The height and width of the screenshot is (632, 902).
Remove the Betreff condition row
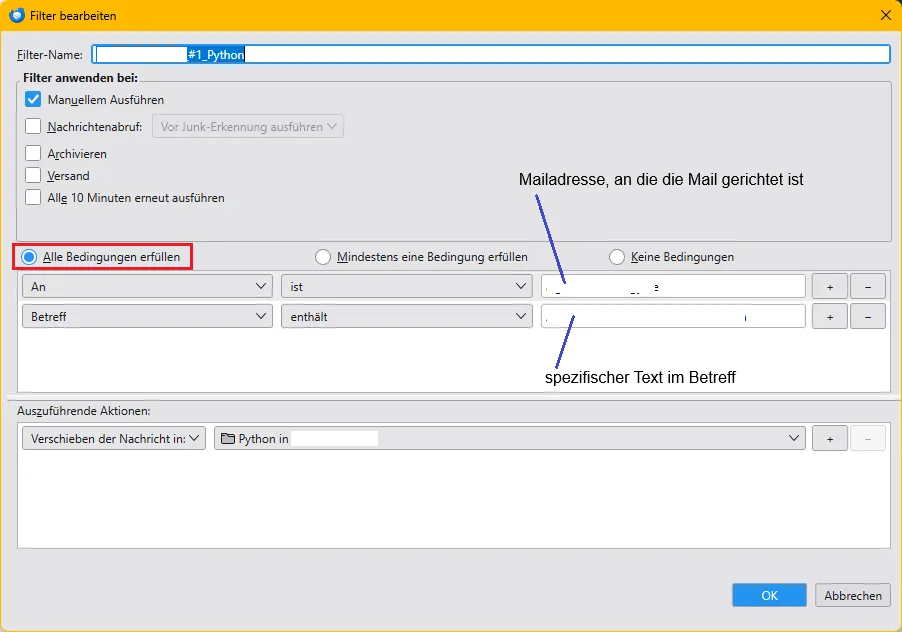click(x=867, y=316)
